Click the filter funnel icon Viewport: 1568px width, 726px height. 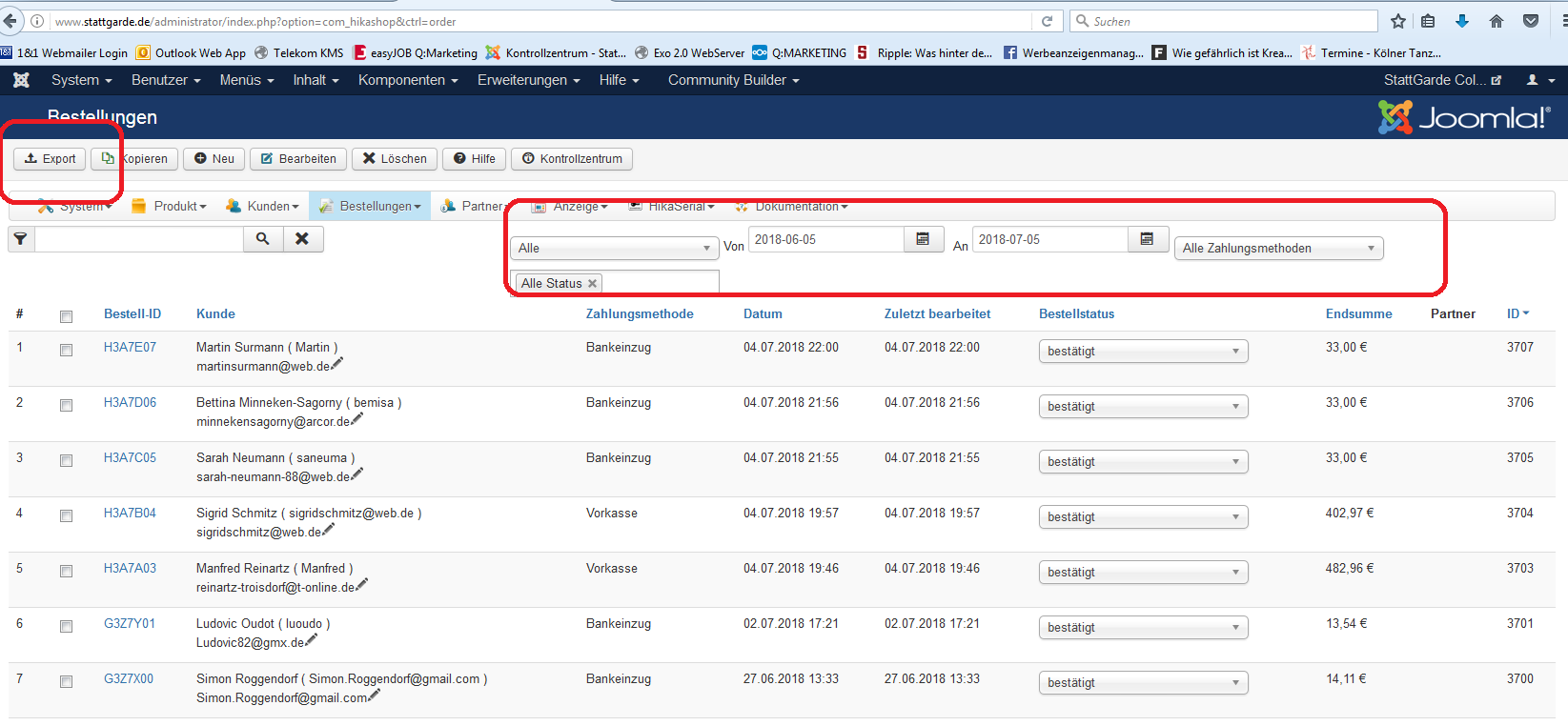tap(21, 239)
